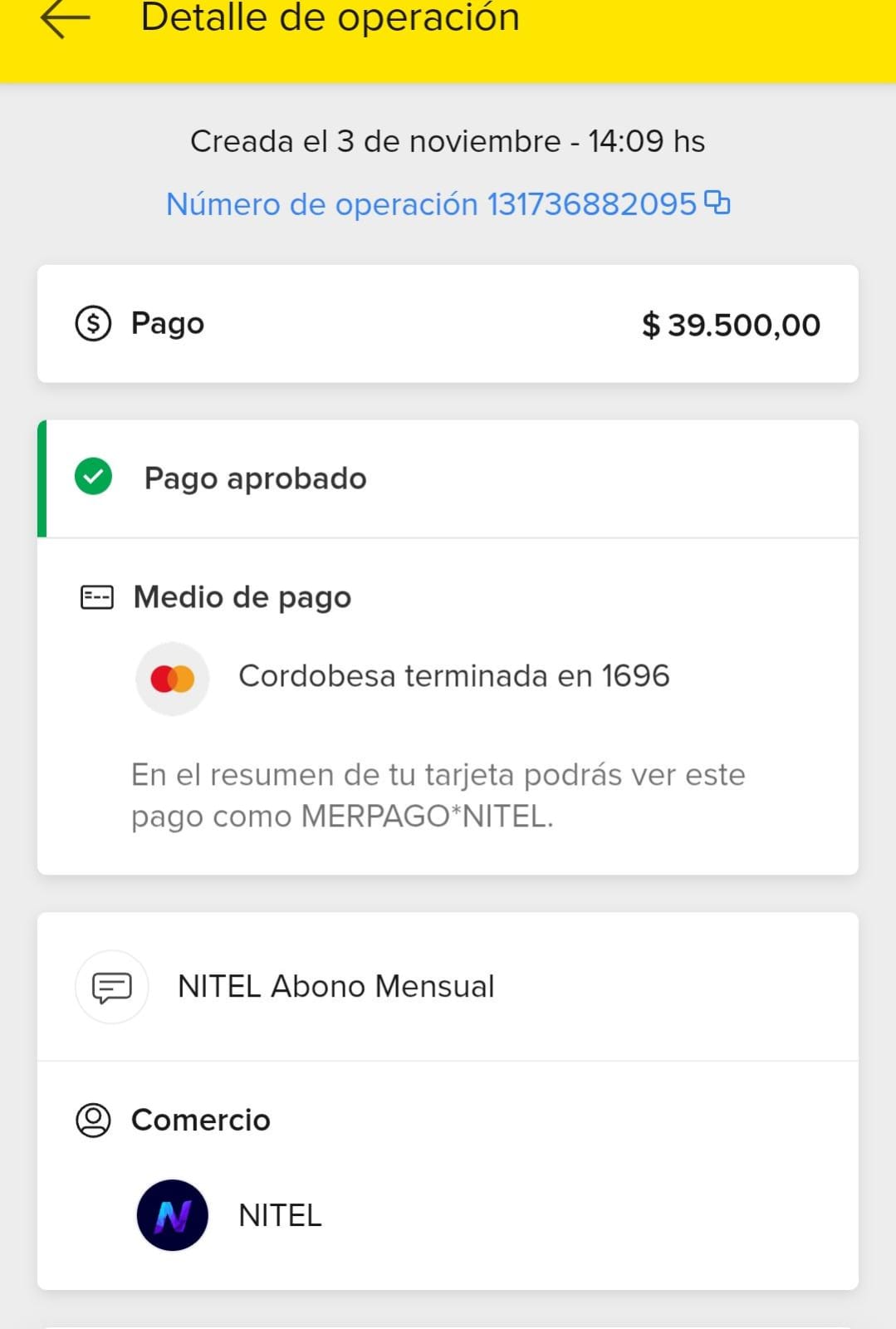Tap the Medio de pago heading
This screenshot has height=1329, width=896.
242,597
